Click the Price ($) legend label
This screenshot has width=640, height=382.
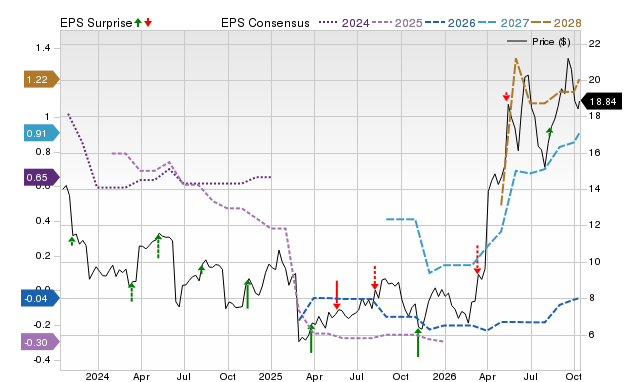(551, 42)
